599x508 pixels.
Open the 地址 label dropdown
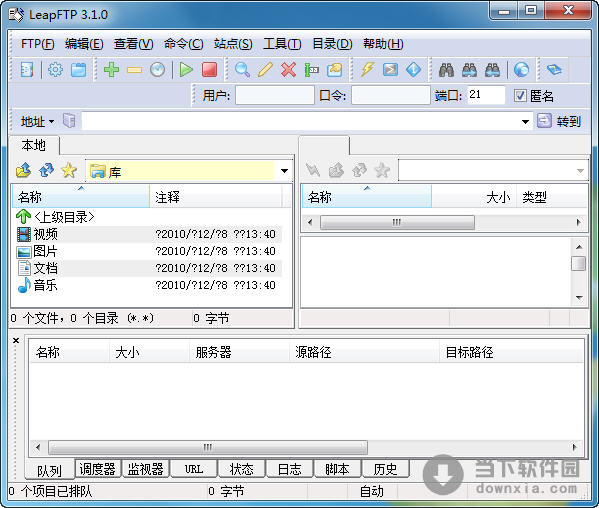coord(37,122)
